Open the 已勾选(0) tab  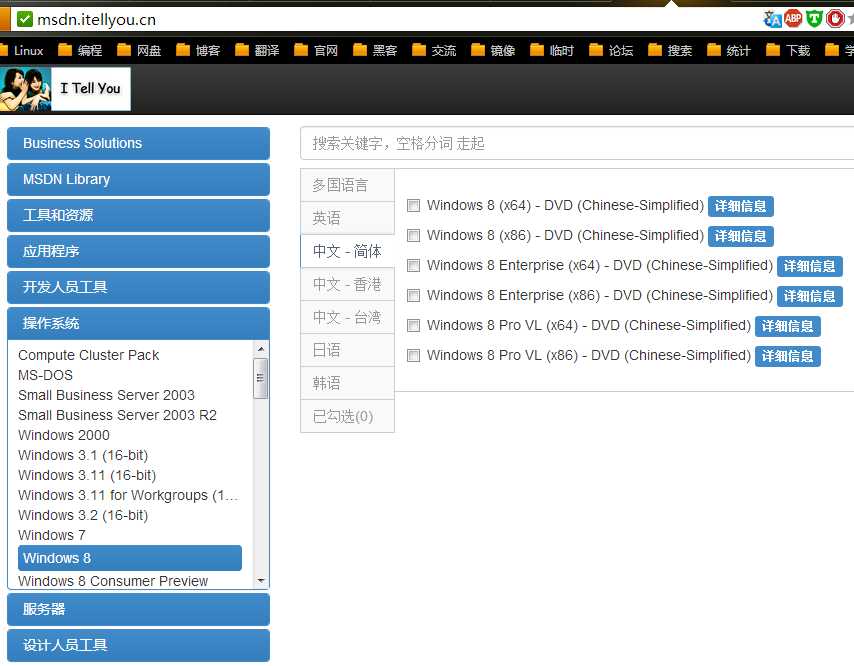pyautogui.click(x=347, y=416)
